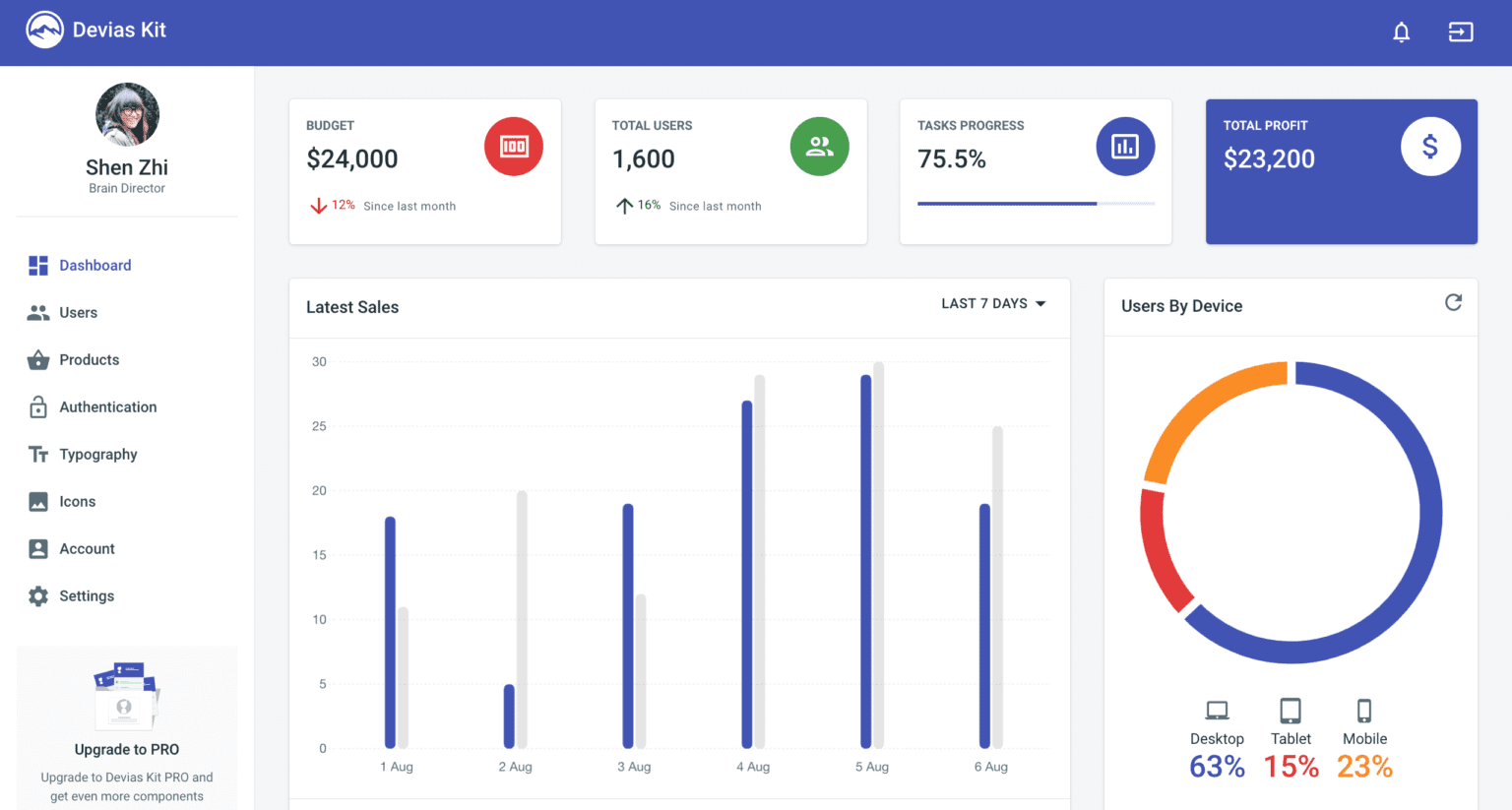Click the Tasks Progress chart icon
Viewport: 1512px width, 810px height.
1125,146
